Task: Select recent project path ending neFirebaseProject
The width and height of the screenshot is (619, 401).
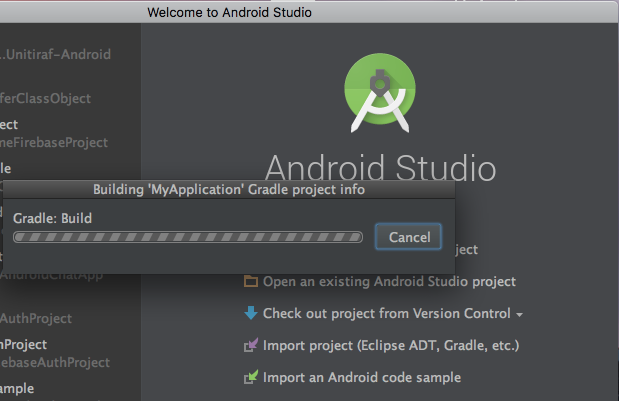Action: [x=54, y=142]
